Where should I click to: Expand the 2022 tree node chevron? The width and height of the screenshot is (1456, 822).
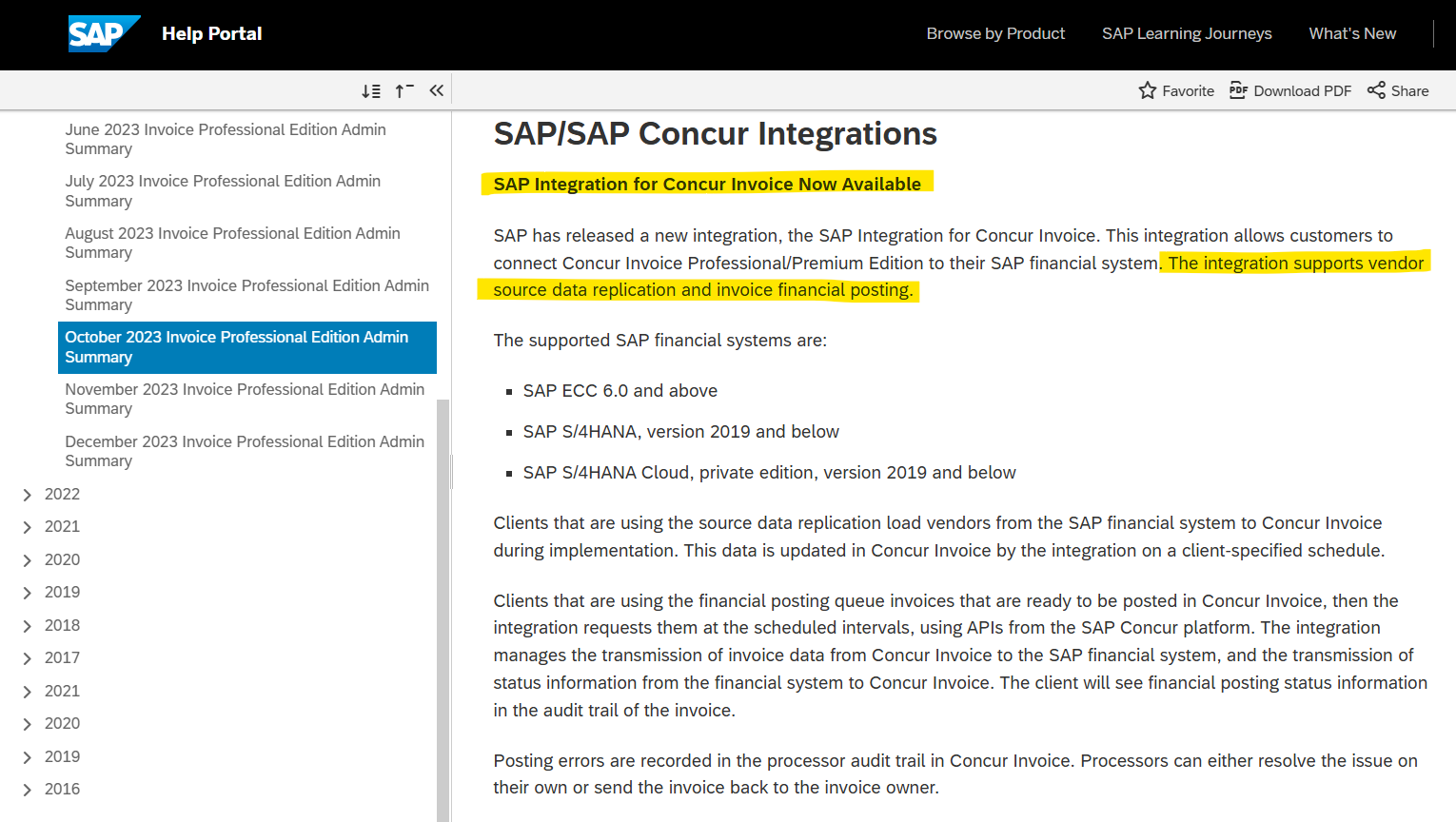point(27,495)
